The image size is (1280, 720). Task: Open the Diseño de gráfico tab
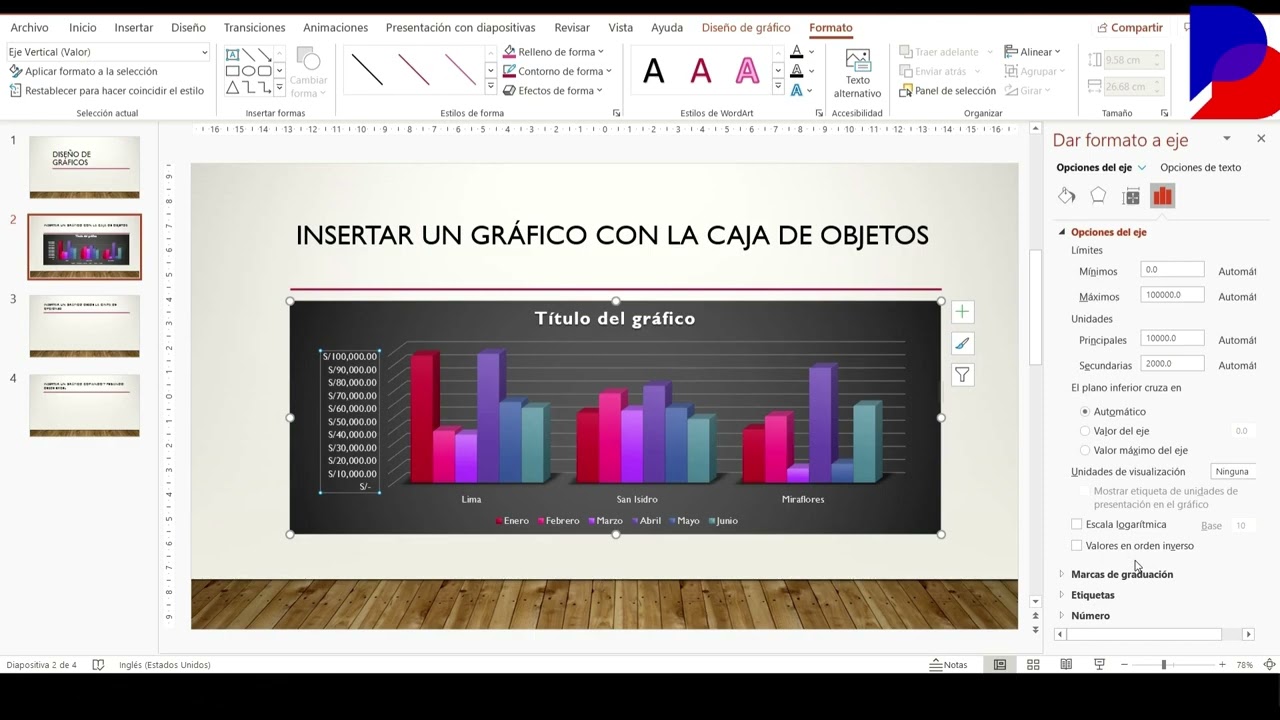tap(746, 28)
